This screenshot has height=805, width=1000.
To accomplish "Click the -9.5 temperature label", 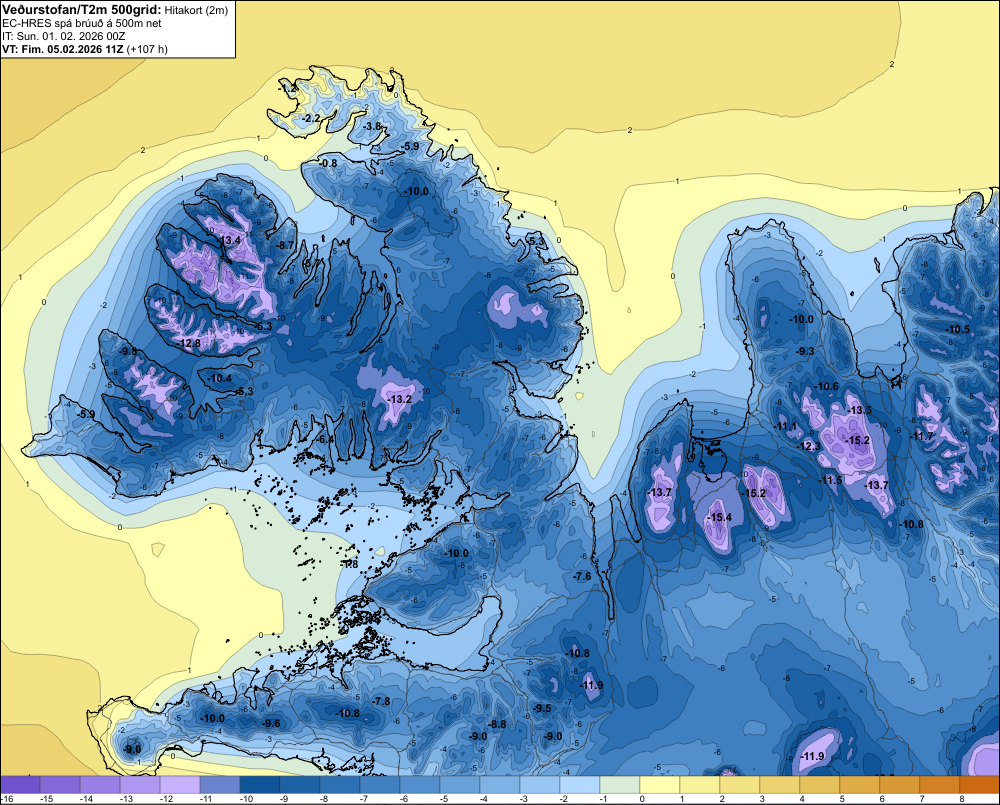I will (x=542, y=708).
